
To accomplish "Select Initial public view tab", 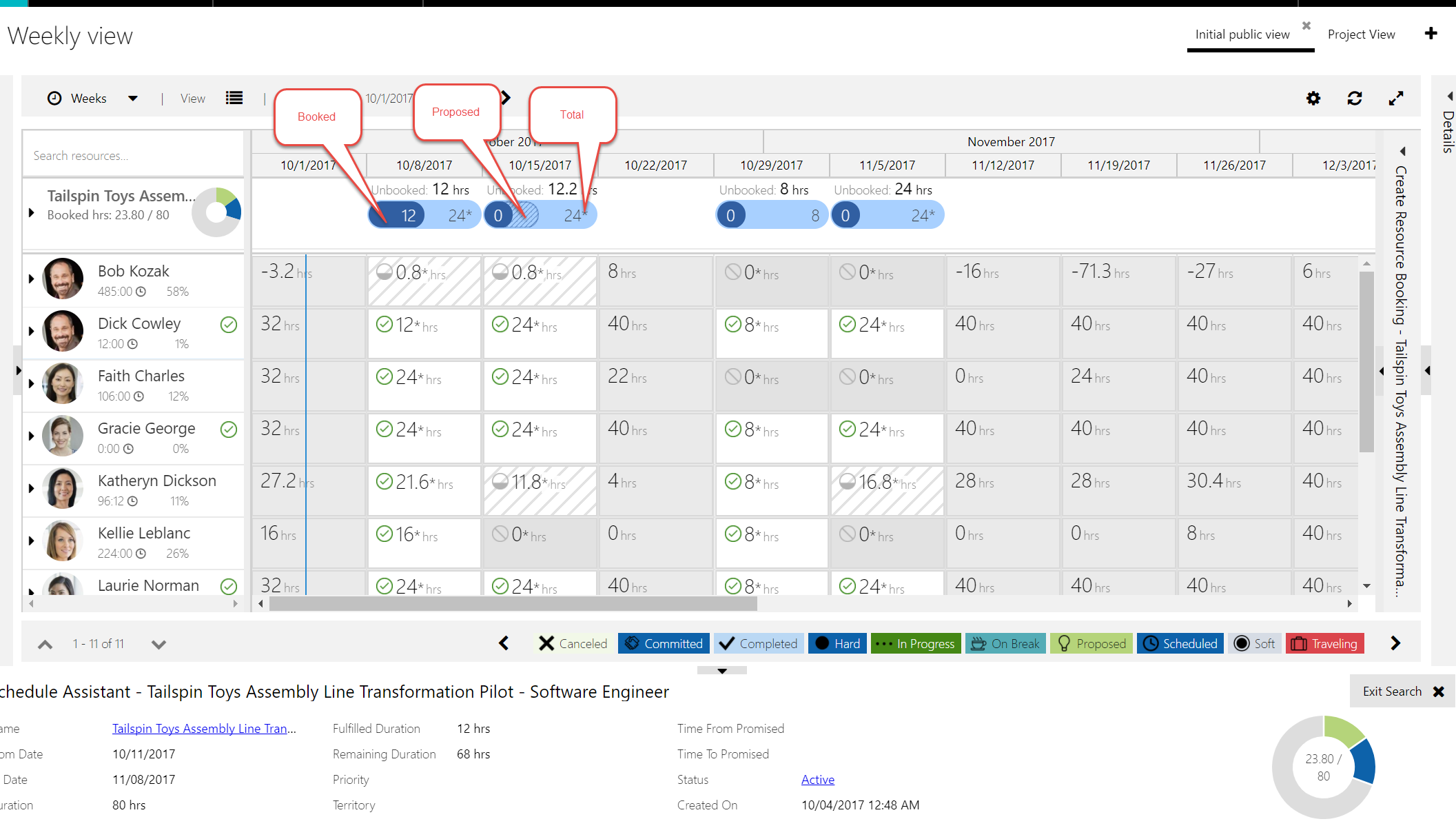I will tap(1242, 34).
